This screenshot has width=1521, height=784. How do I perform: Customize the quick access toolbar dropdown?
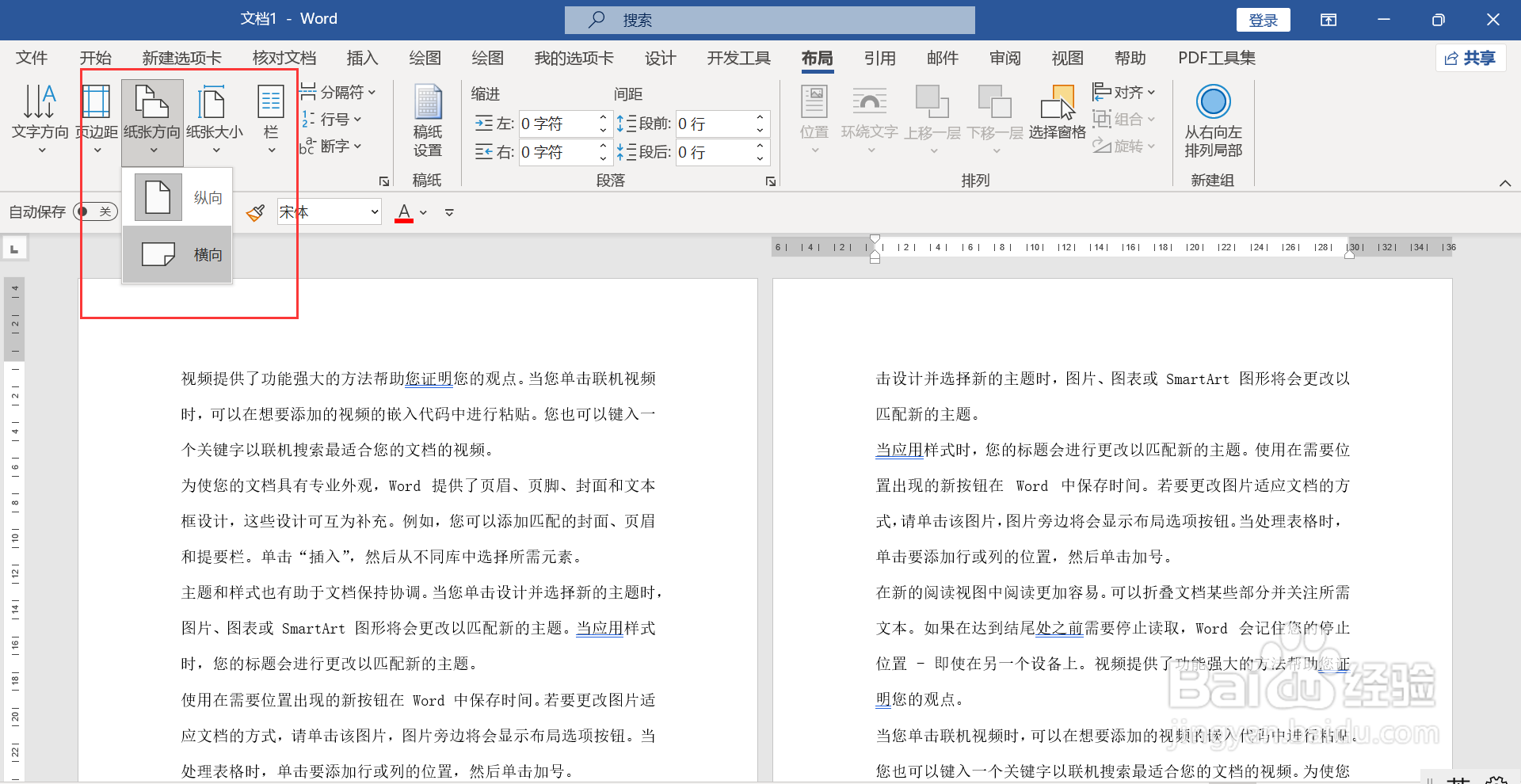[x=449, y=212]
